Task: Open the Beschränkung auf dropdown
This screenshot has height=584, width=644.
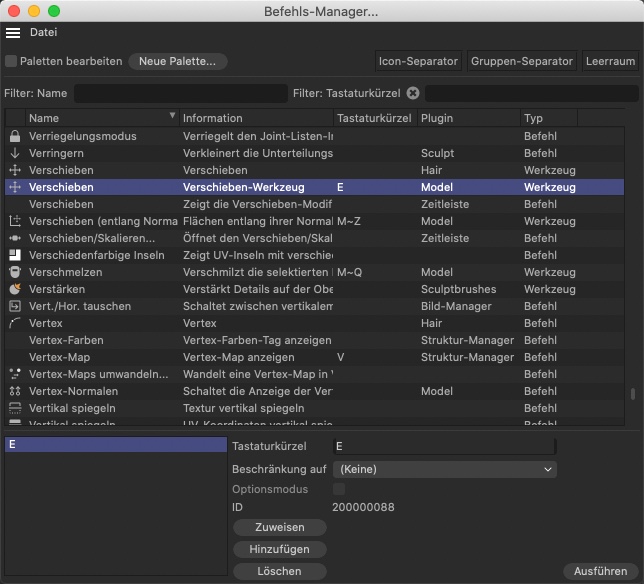Action: 444,468
